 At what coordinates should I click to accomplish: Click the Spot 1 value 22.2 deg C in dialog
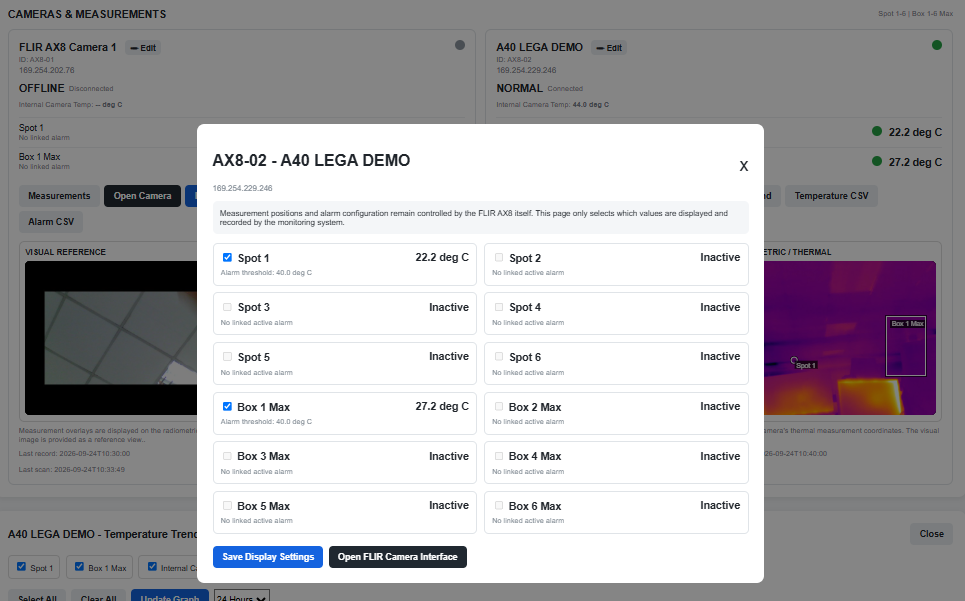coord(442,257)
